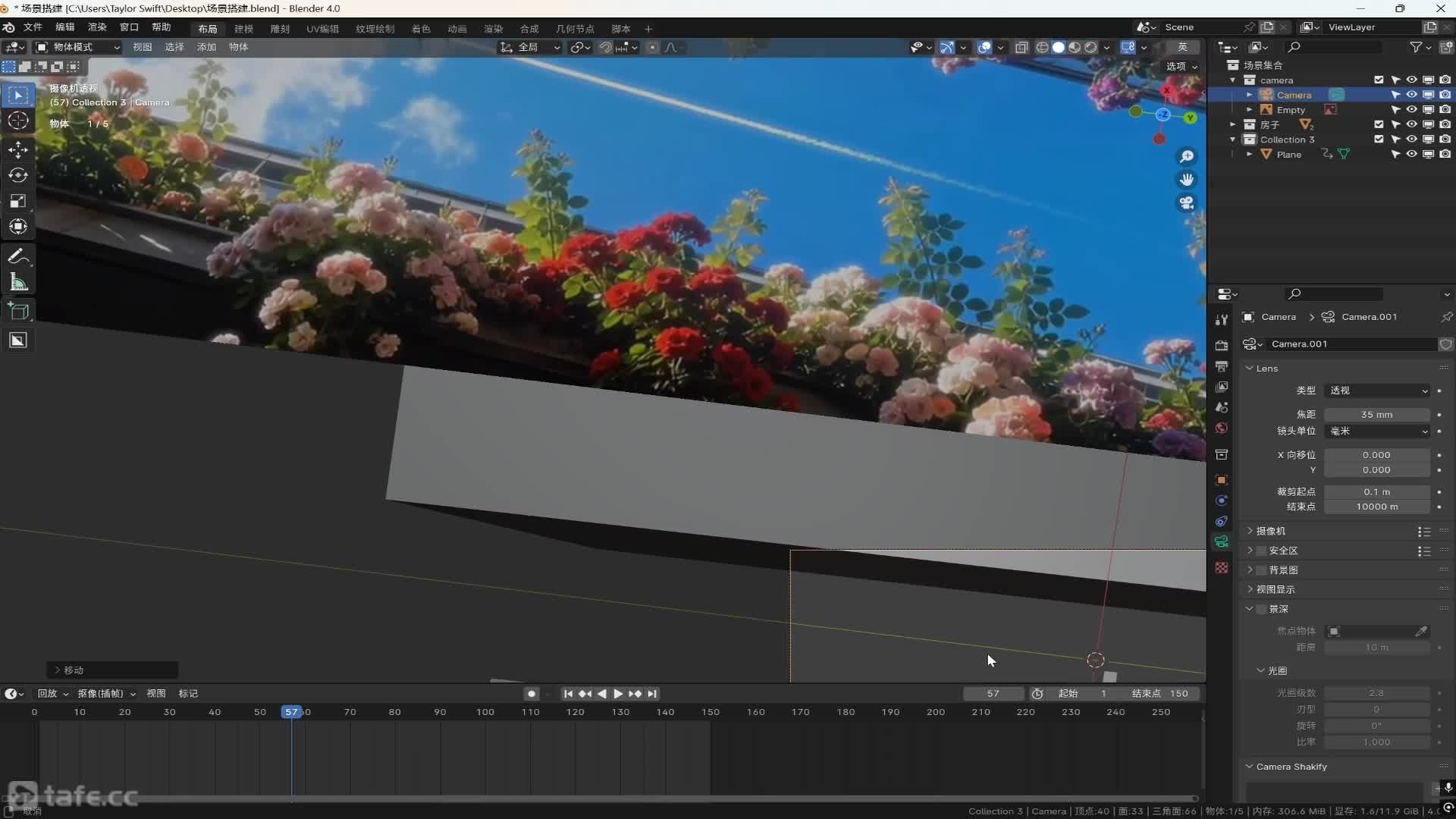Click the 焦距 35 mm focal length field
The height and width of the screenshot is (819, 1456).
click(x=1376, y=415)
